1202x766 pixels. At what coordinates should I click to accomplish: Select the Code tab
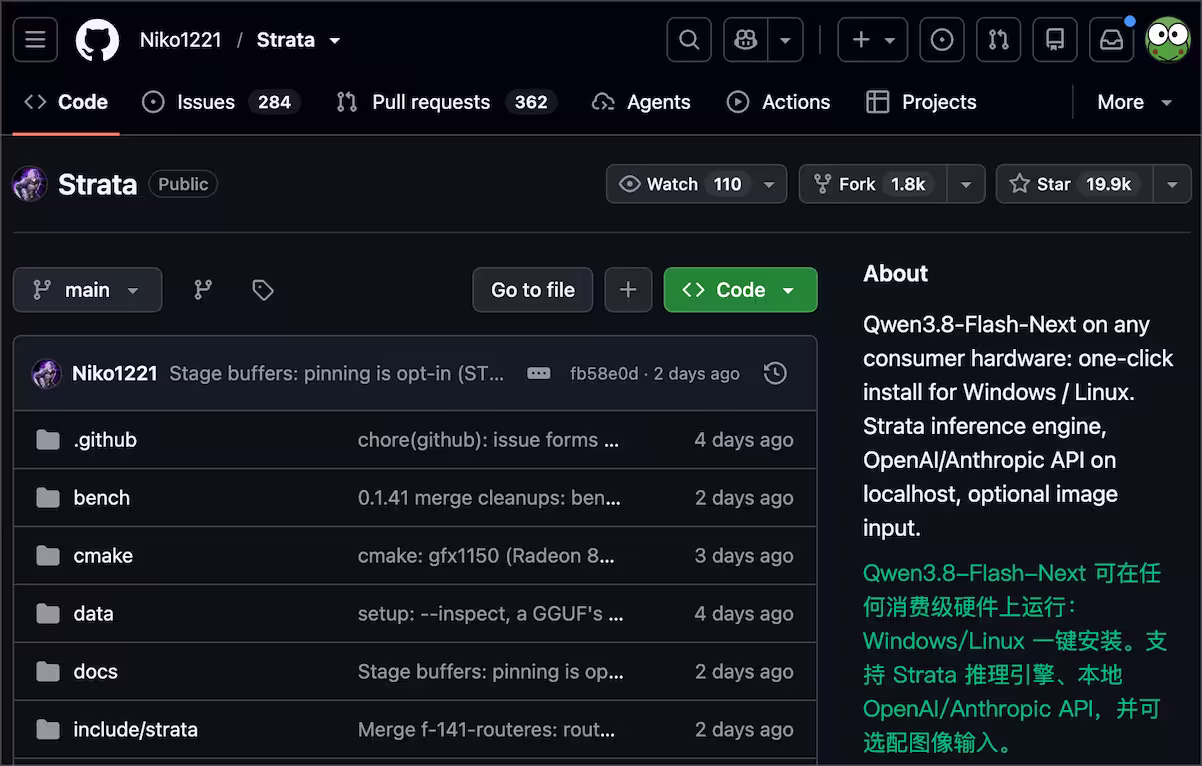point(66,102)
